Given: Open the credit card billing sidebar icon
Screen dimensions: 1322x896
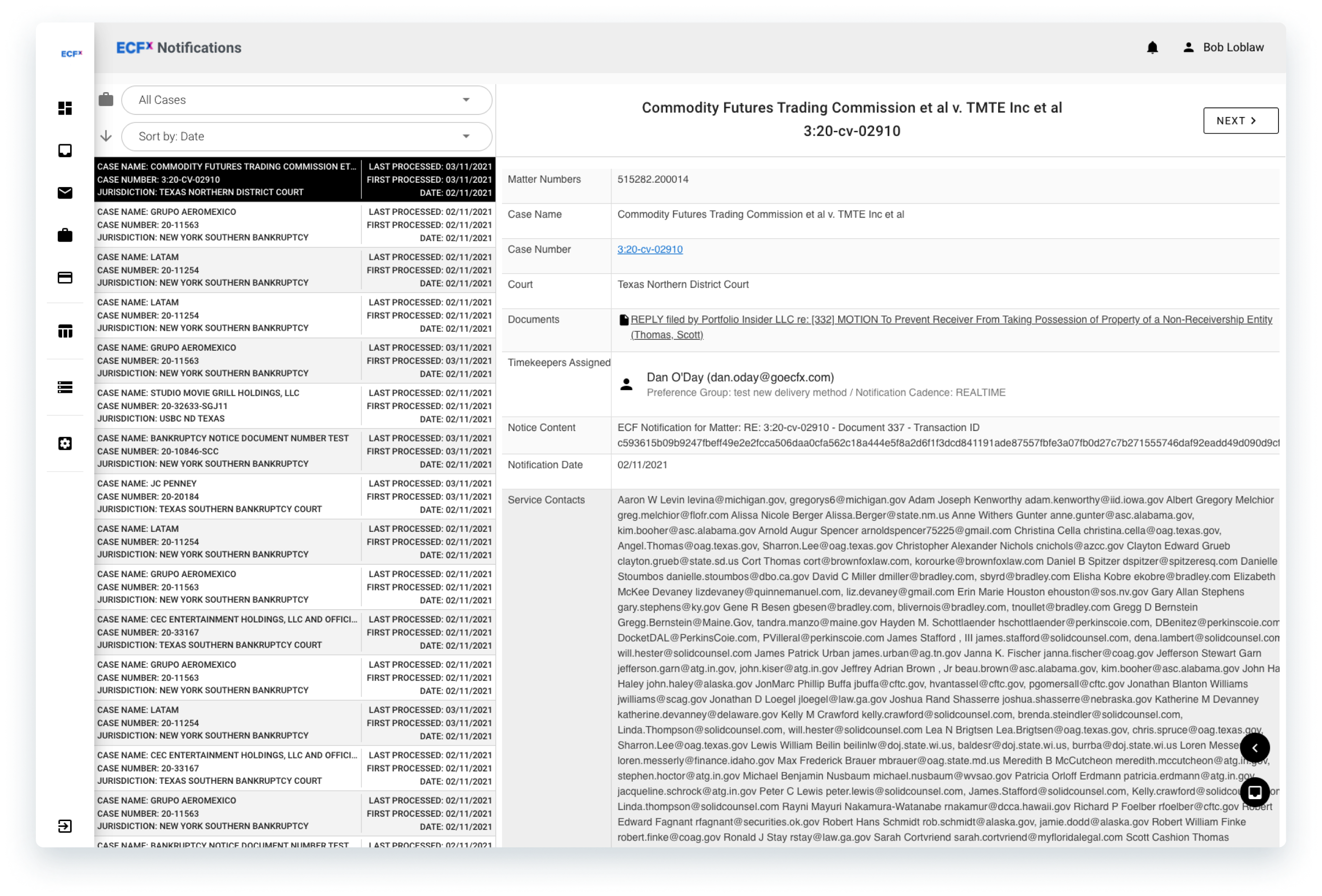Looking at the screenshot, I should click(x=65, y=277).
